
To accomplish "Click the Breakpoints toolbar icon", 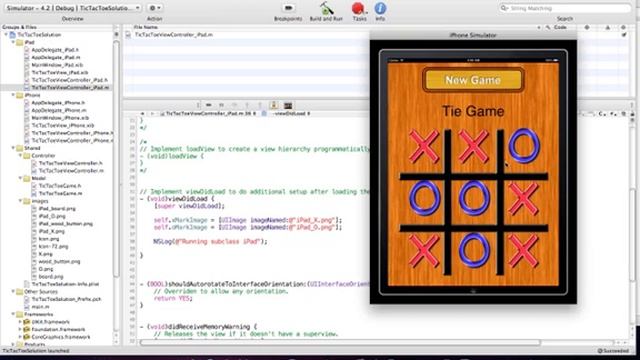I will (x=288, y=8).
